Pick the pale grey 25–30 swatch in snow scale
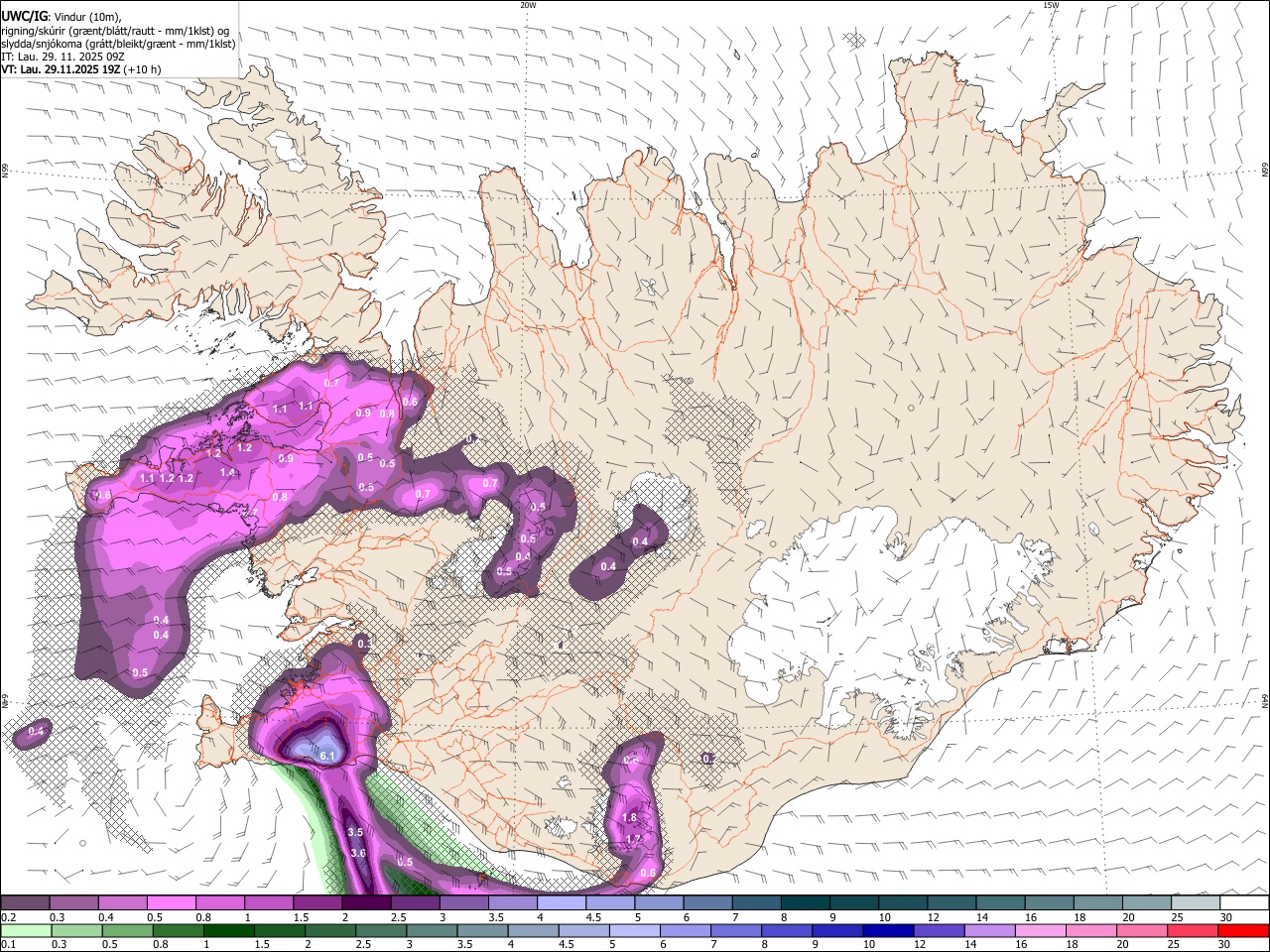 pos(1196,903)
